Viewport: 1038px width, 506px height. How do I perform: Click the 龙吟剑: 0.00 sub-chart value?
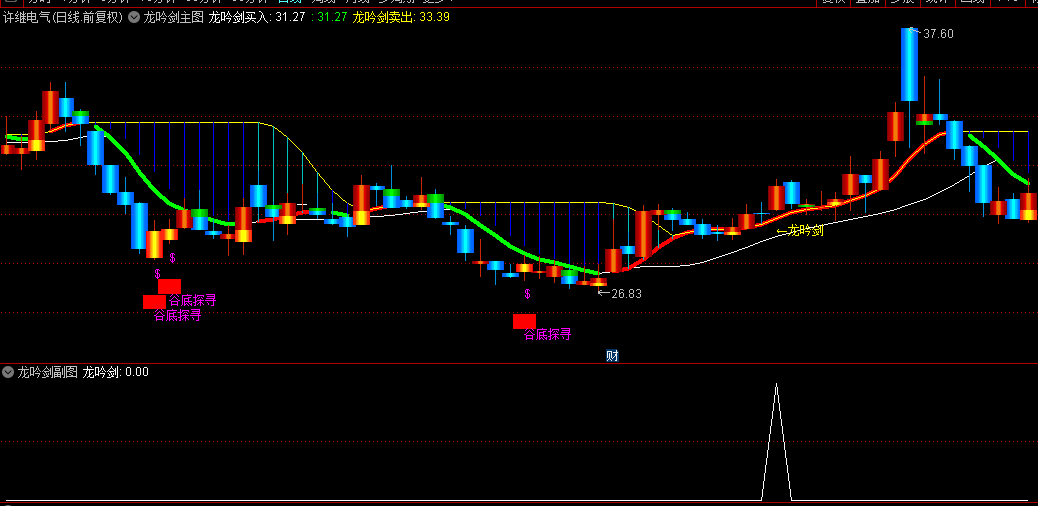(115, 372)
